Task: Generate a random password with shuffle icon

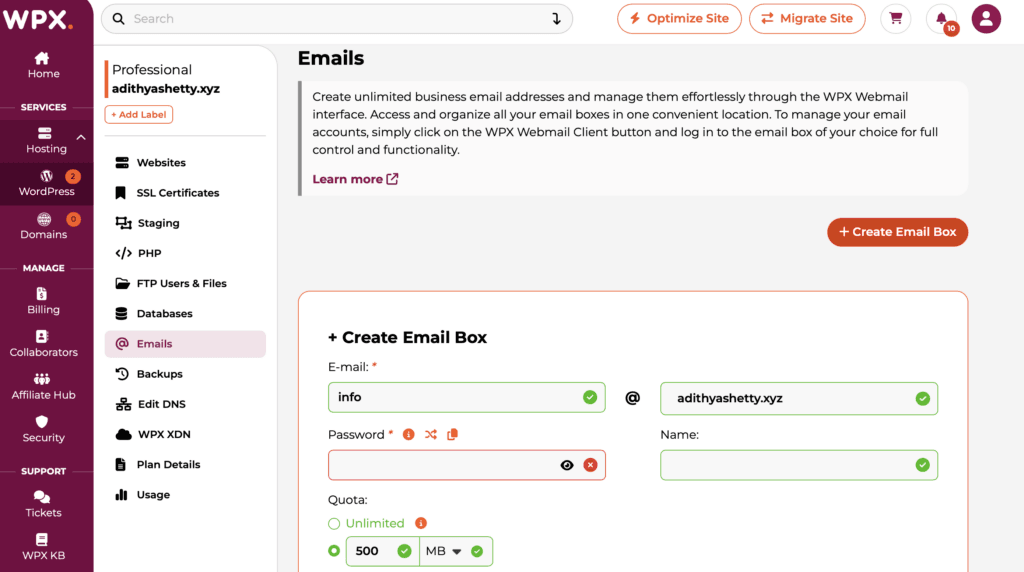Action: pos(430,434)
